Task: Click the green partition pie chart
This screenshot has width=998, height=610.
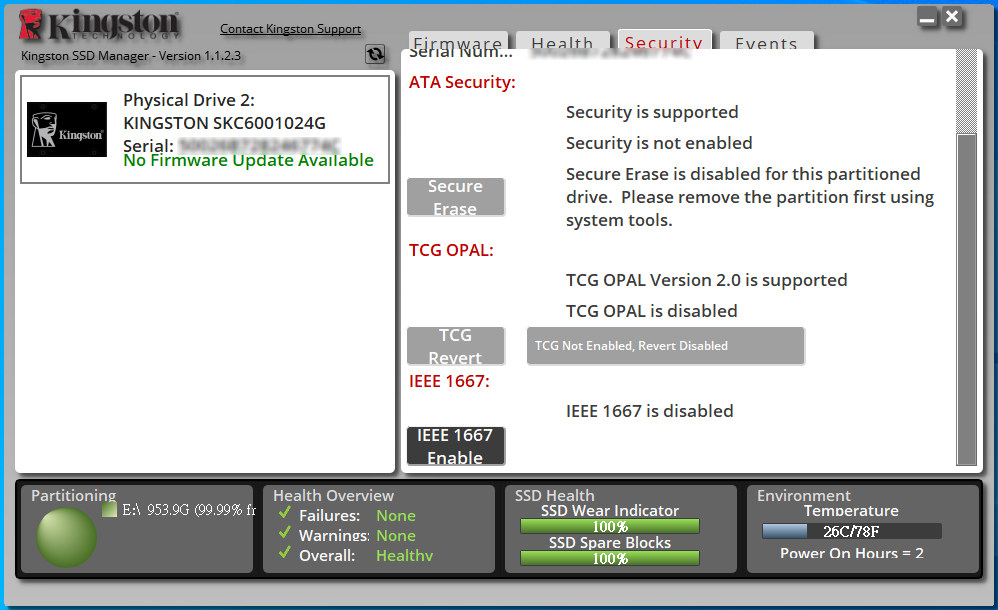Action: [x=66, y=537]
